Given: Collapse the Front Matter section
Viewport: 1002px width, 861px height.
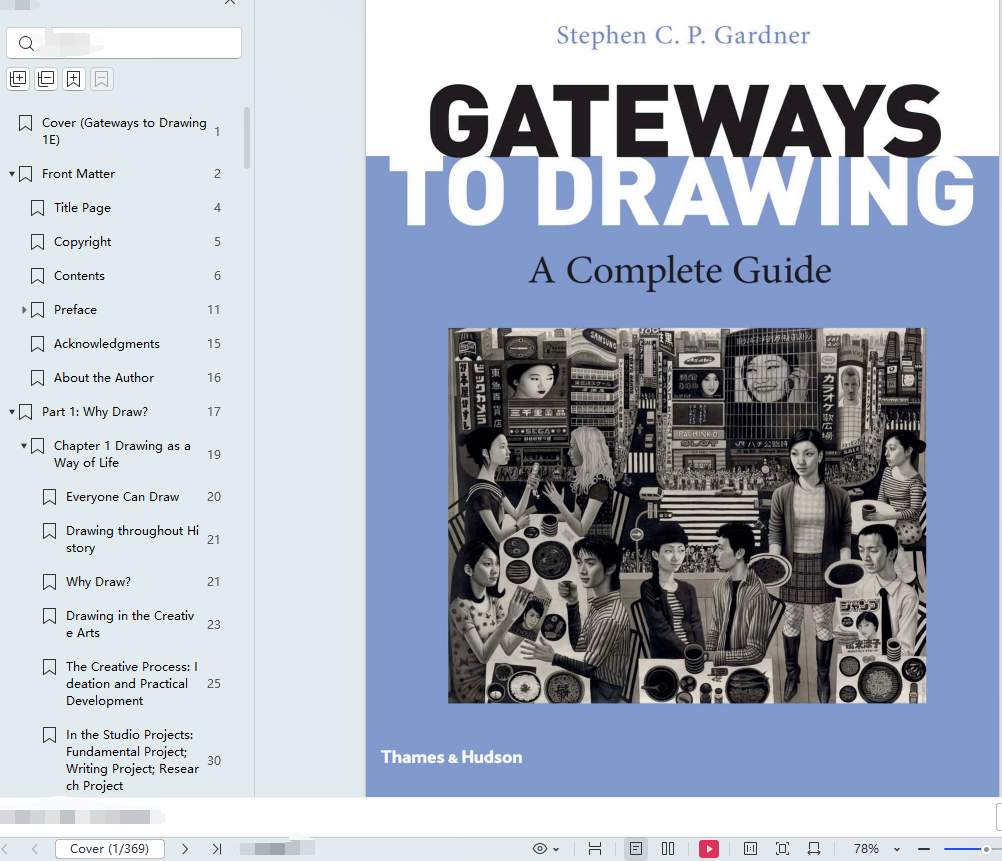Looking at the screenshot, I should coord(12,174).
